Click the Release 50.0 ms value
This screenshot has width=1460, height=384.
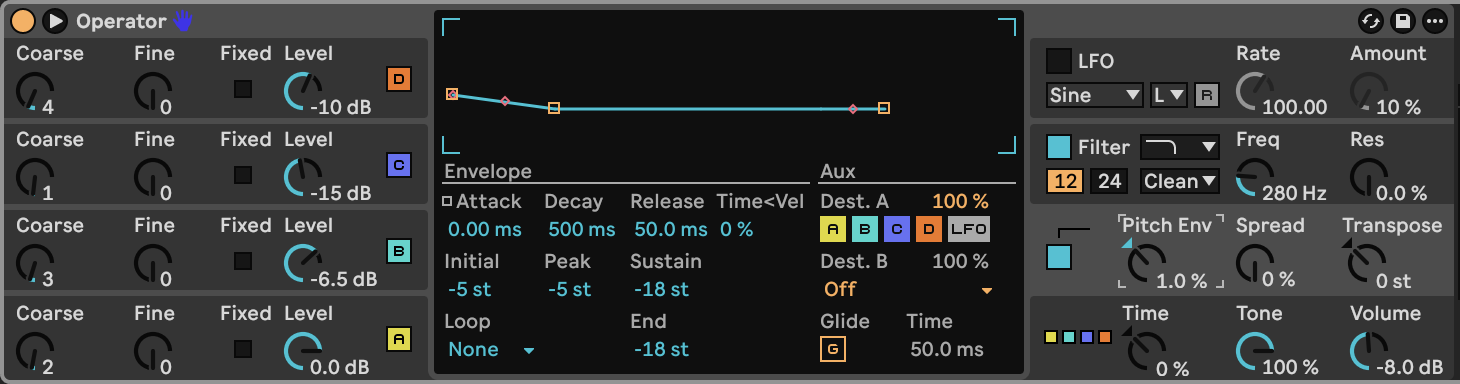click(670, 230)
